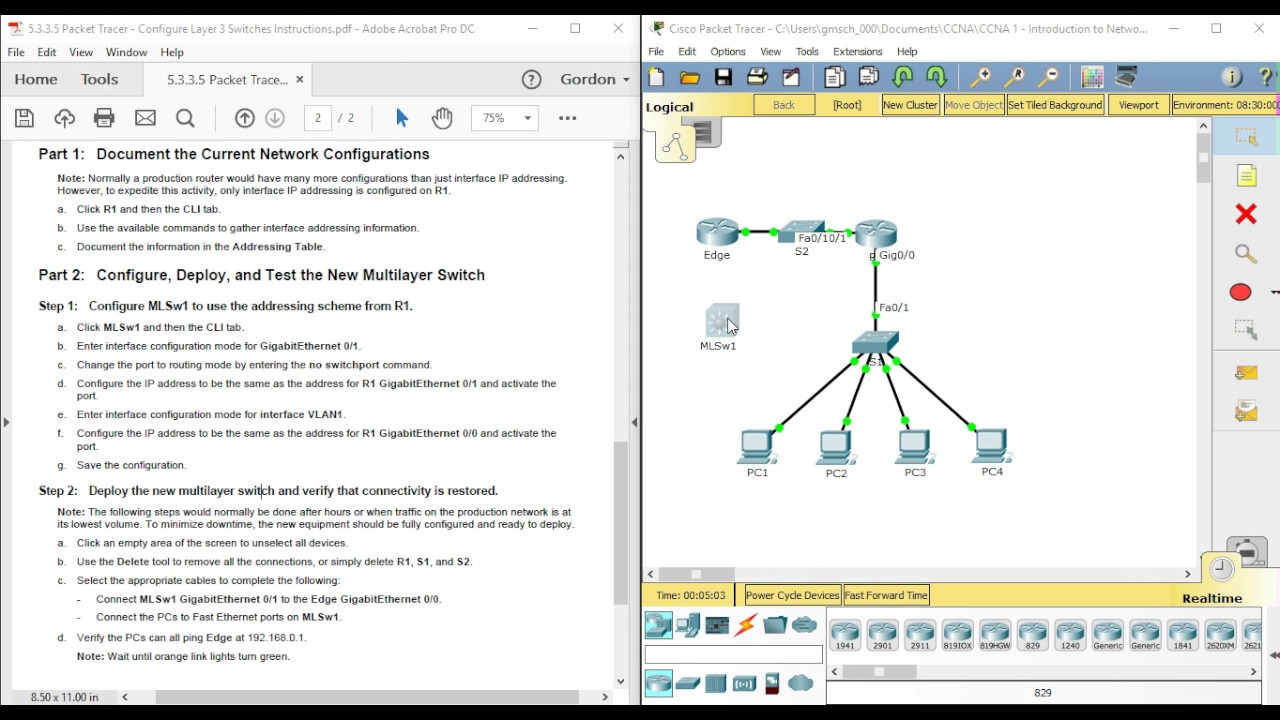Viewport: 1280px width, 720px height.
Task: Open Packet Tracer Options menu
Action: point(728,51)
